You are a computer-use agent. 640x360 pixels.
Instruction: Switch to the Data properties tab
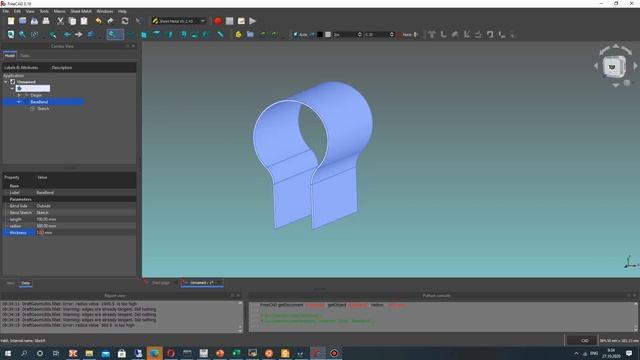click(25, 283)
